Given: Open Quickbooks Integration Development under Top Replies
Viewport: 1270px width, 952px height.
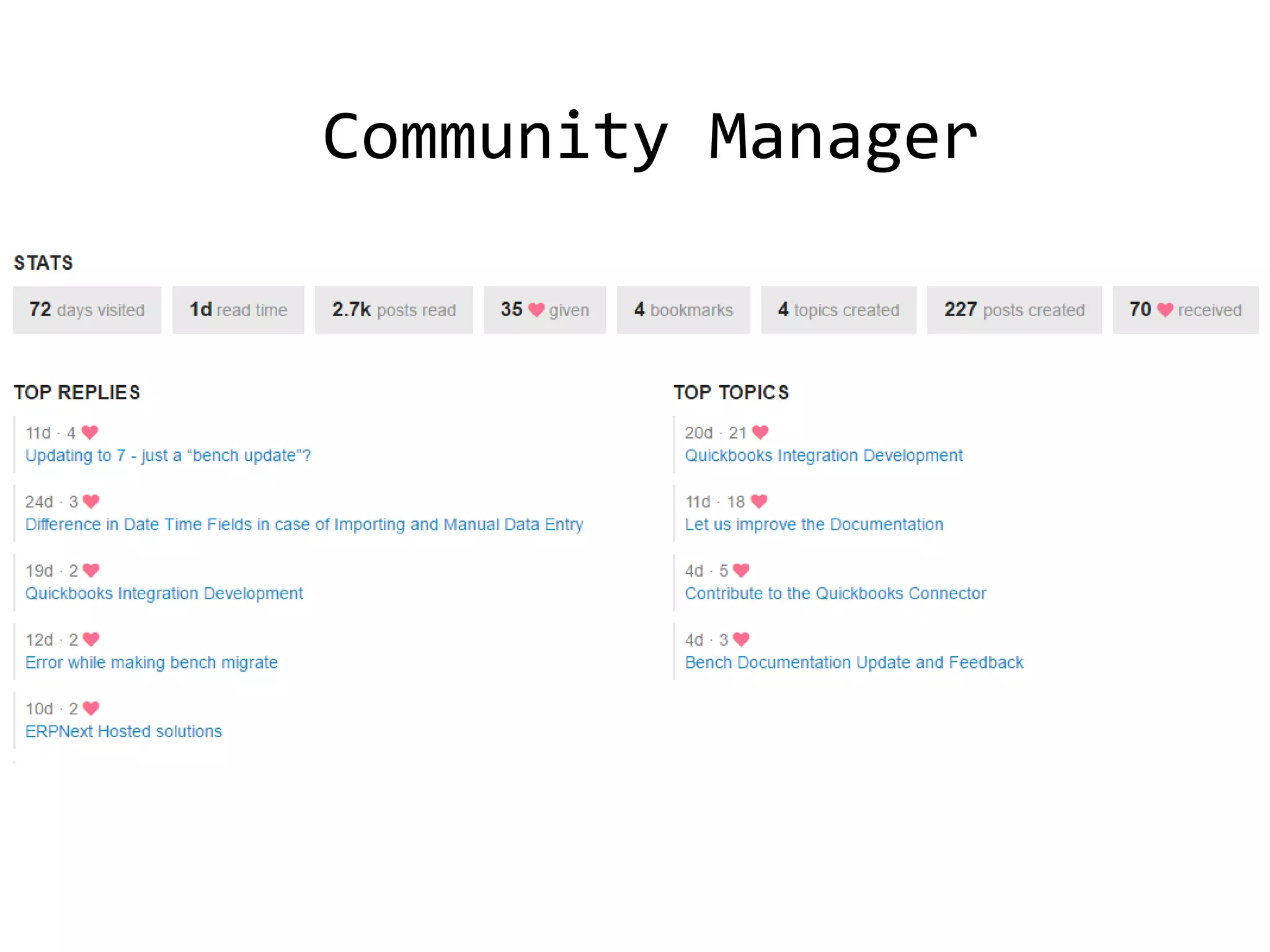Looking at the screenshot, I should coord(164,594).
